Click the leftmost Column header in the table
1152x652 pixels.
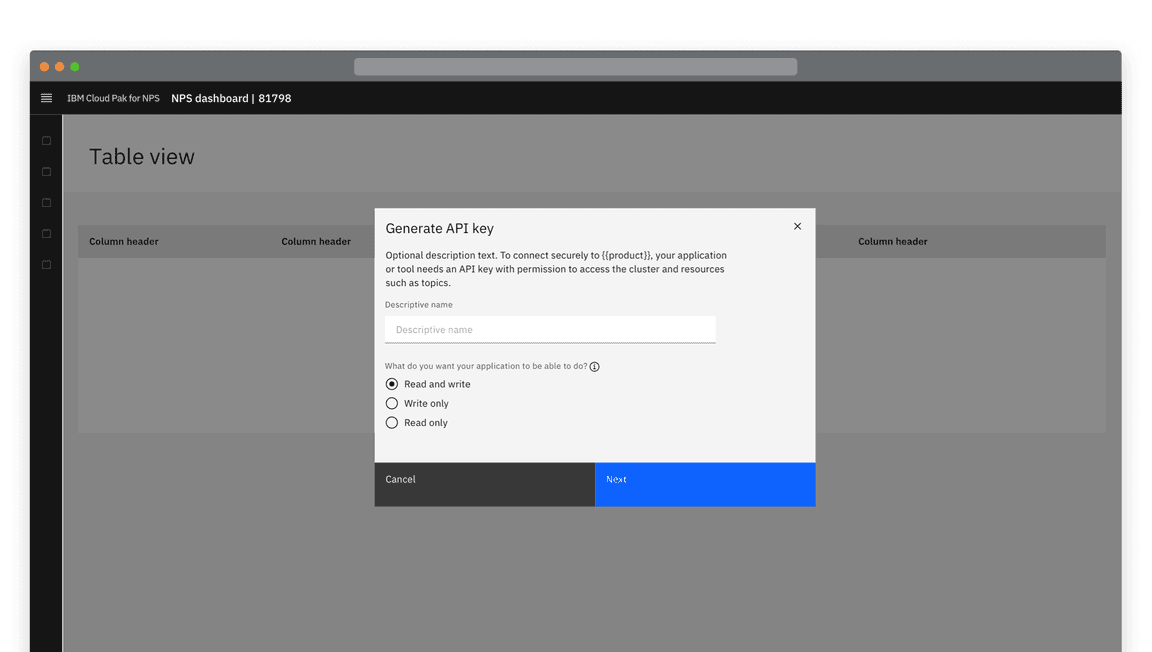coord(123,241)
